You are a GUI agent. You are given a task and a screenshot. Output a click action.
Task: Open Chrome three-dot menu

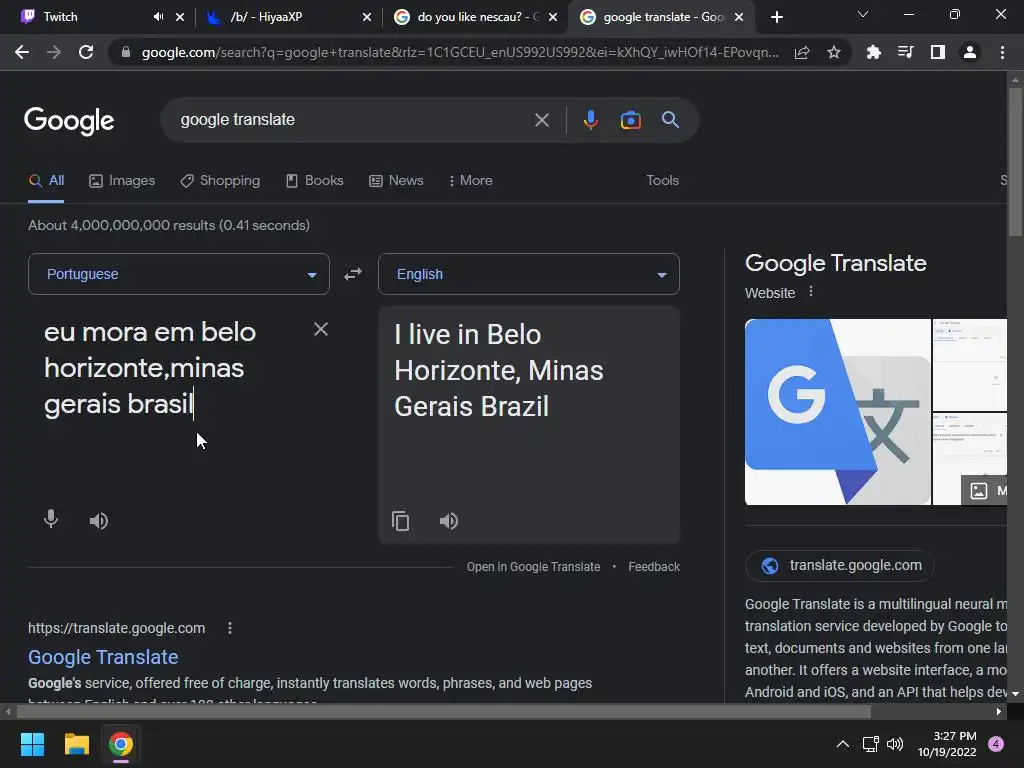tap(1002, 52)
